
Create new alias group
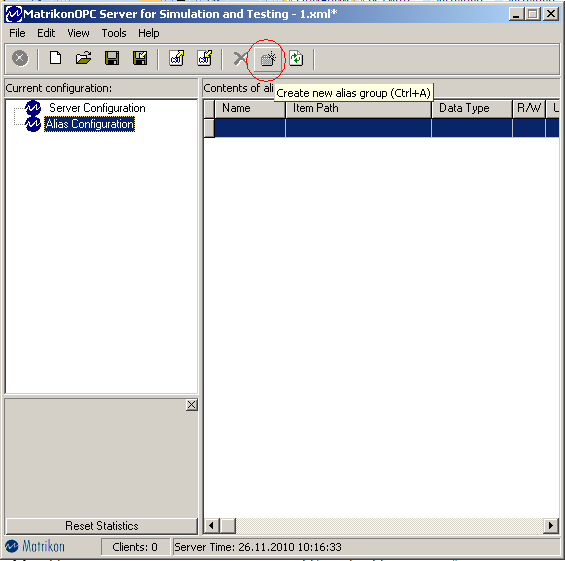coord(268,59)
